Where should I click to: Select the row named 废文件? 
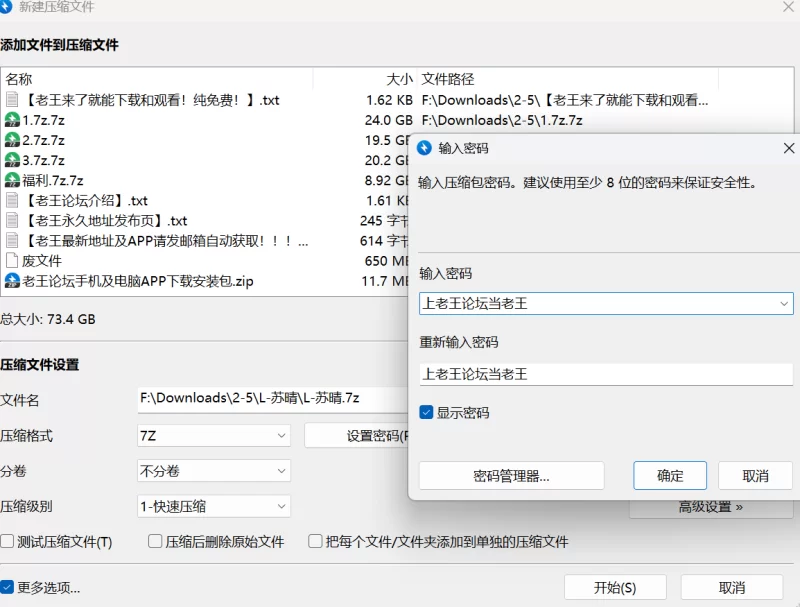click(41, 261)
